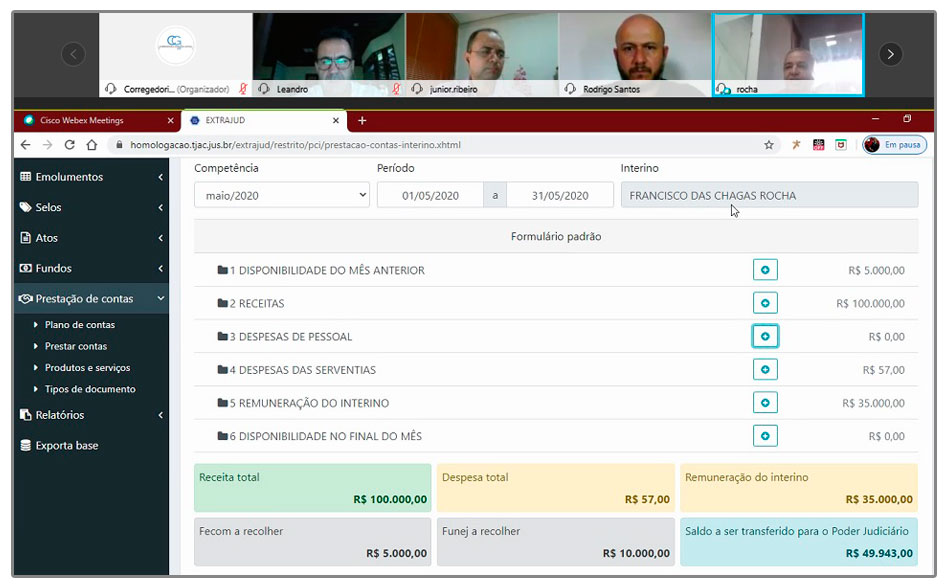Select Tipos de documento menu item
Viewport: 947px width, 587px height.
coord(90,389)
